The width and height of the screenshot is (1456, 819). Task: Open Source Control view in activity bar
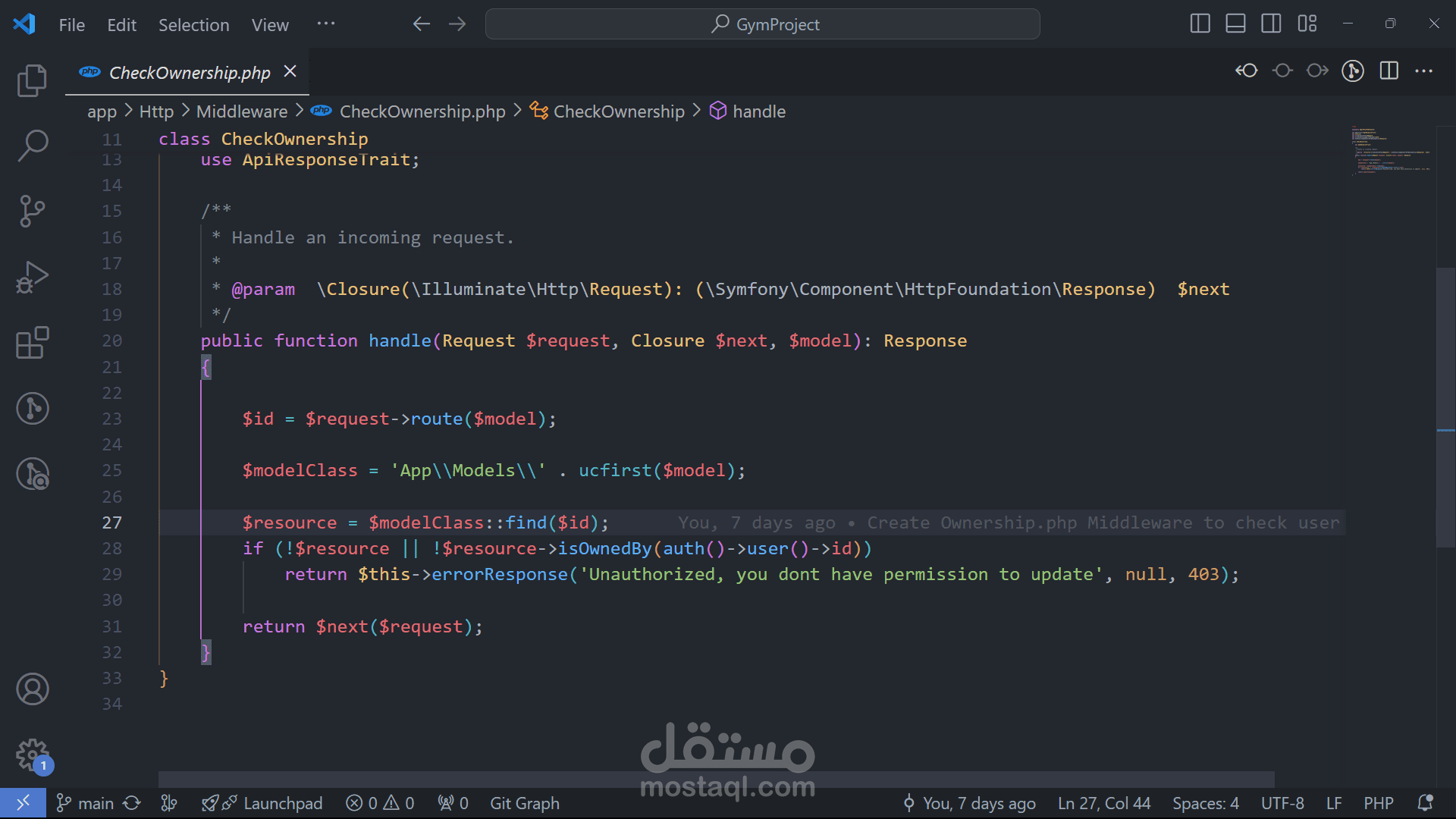32,211
